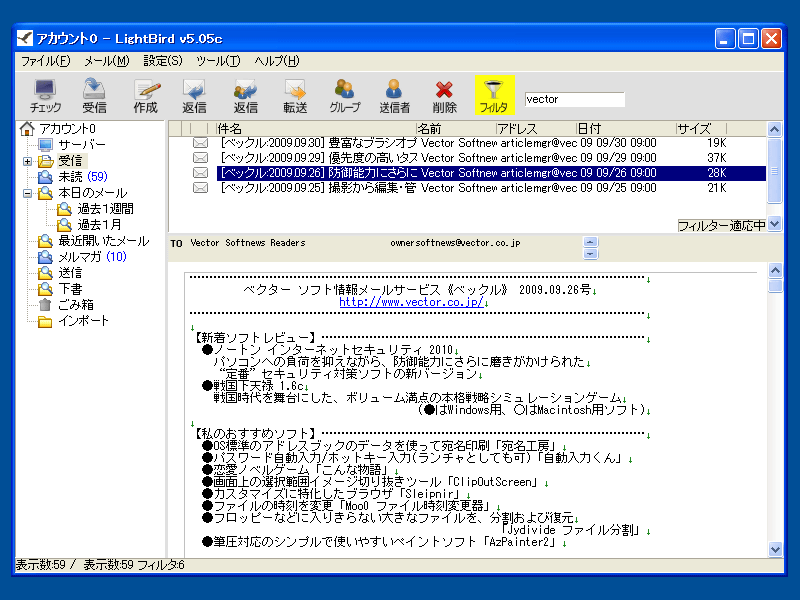Open the ファイル(F) menu
This screenshot has width=800, height=600.
45,61
